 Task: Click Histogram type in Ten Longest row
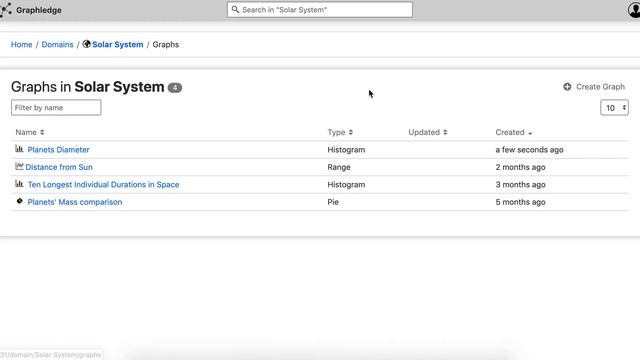pyautogui.click(x=346, y=184)
